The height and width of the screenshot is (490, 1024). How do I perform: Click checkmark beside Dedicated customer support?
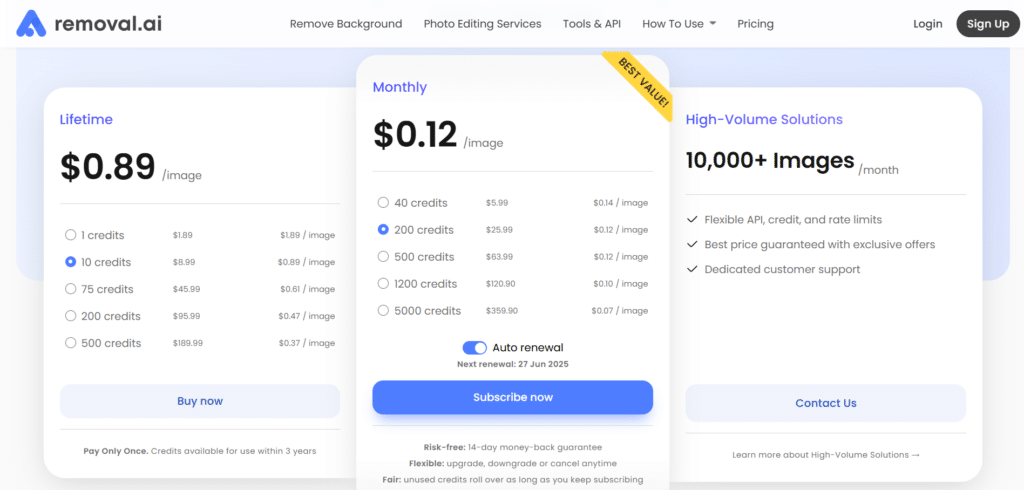[692, 269]
